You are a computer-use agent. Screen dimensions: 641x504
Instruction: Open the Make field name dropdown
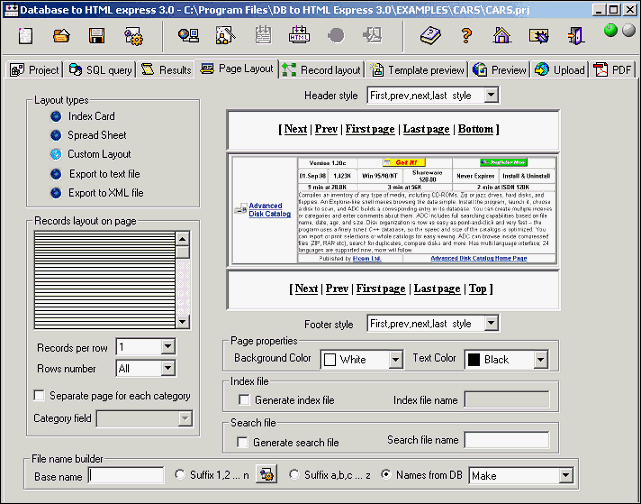565,475
